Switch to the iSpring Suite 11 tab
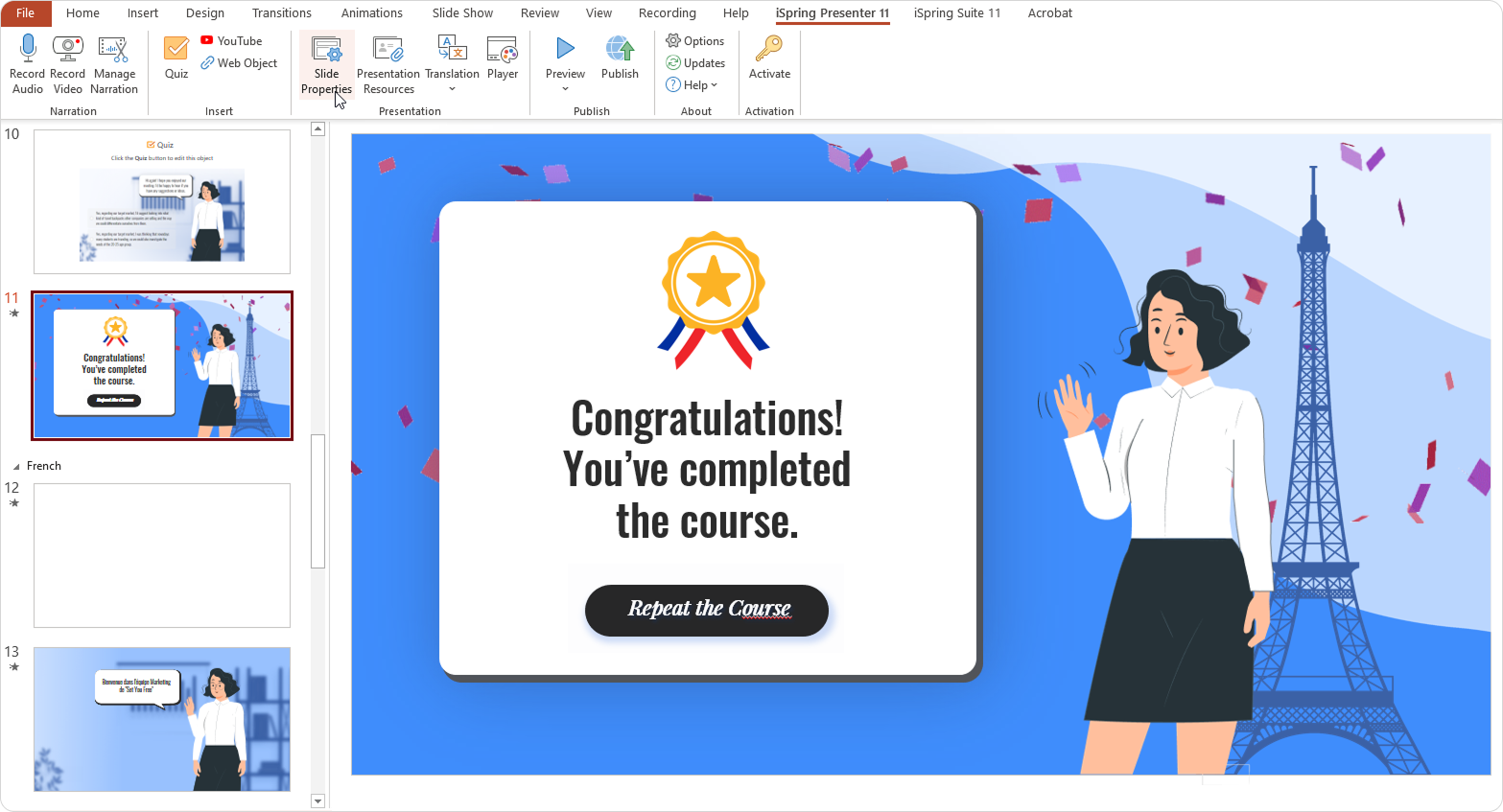1503x812 pixels. 956,13
